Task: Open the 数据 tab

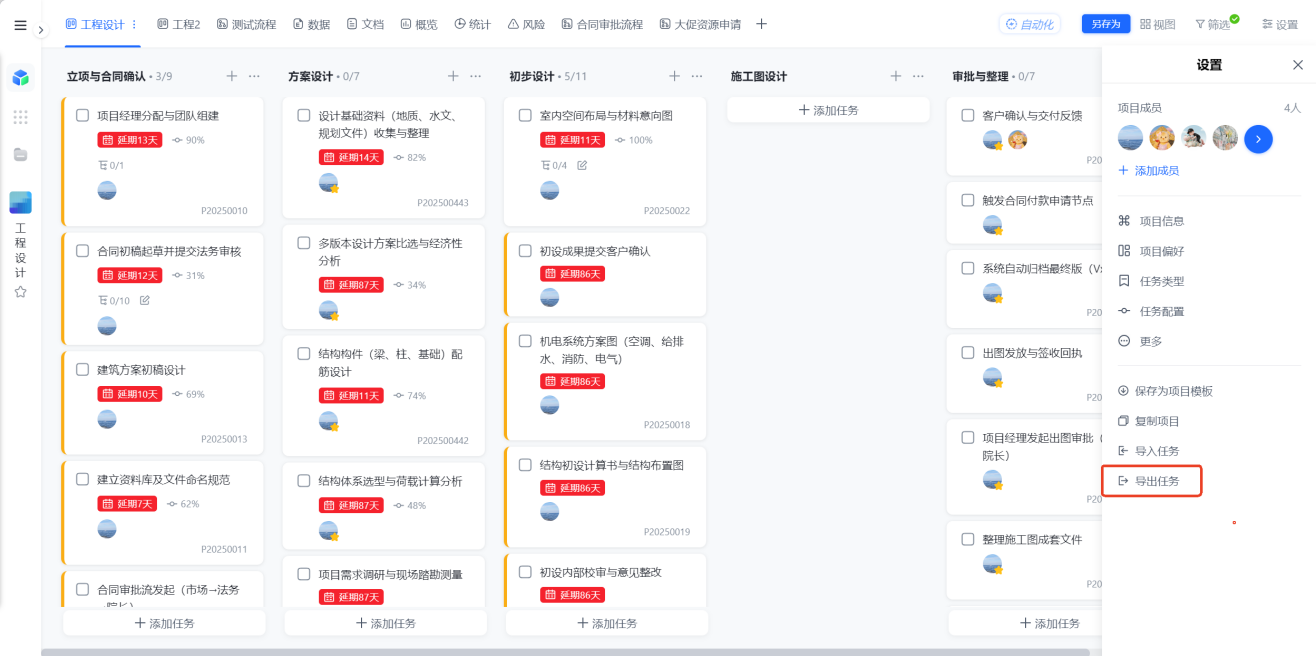Action: coord(312,24)
